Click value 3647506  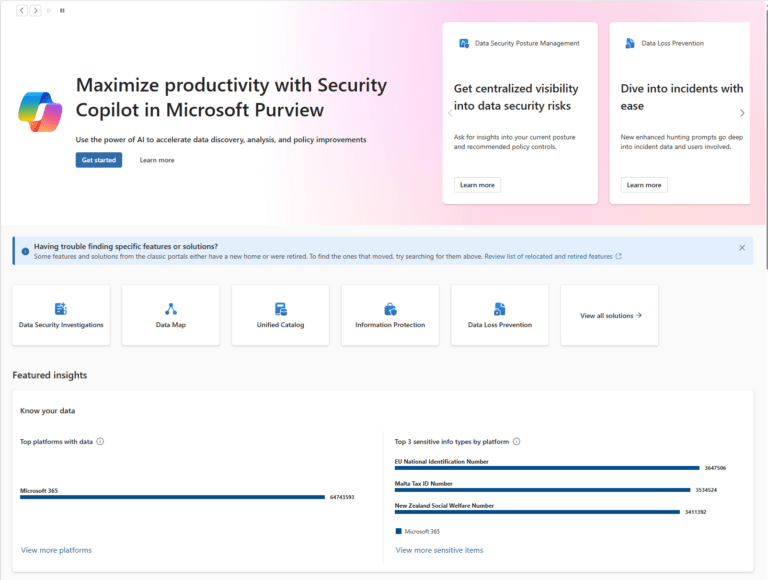[715, 468]
